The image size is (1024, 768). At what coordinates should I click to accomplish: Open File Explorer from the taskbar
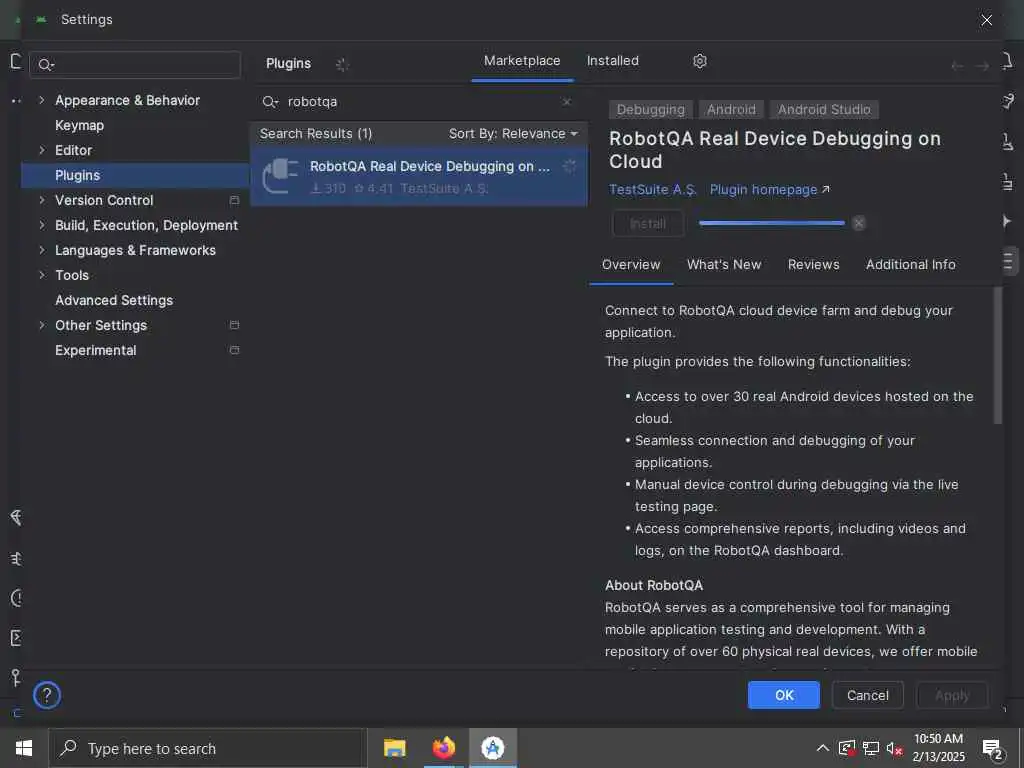tap(394, 748)
